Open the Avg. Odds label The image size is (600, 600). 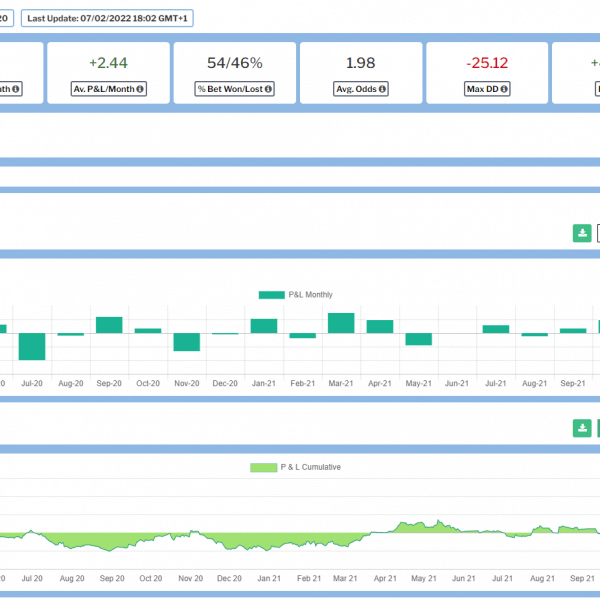[x=361, y=89]
